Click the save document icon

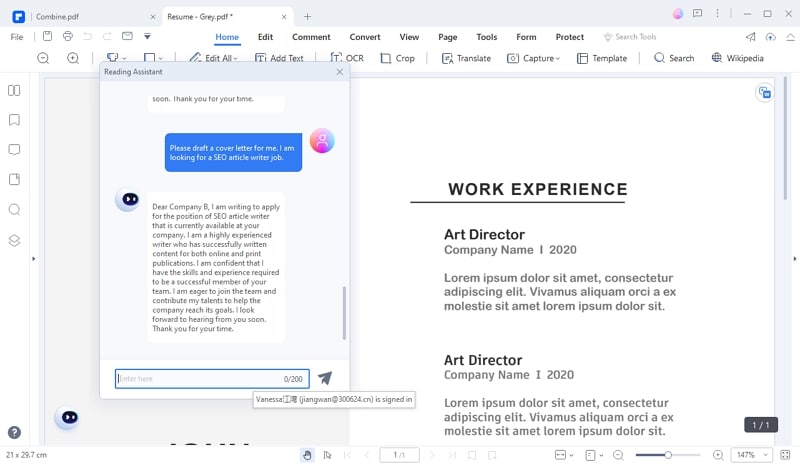pyautogui.click(x=47, y=36)
